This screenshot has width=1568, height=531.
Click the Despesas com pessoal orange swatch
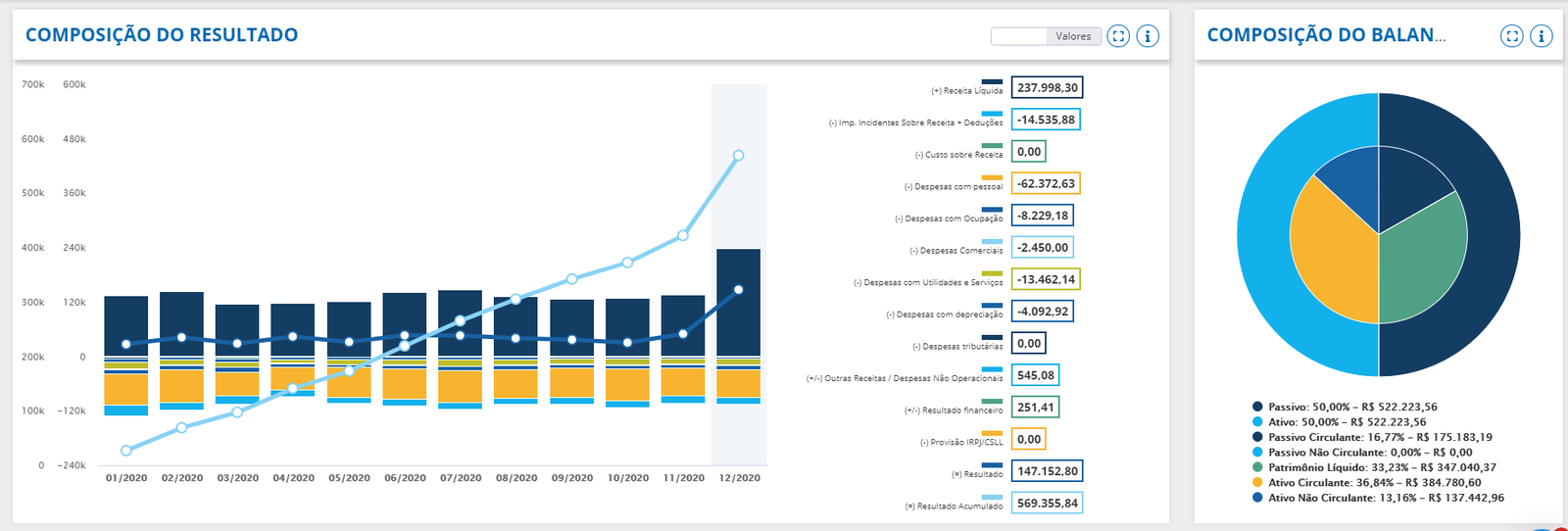click(992, 178)
